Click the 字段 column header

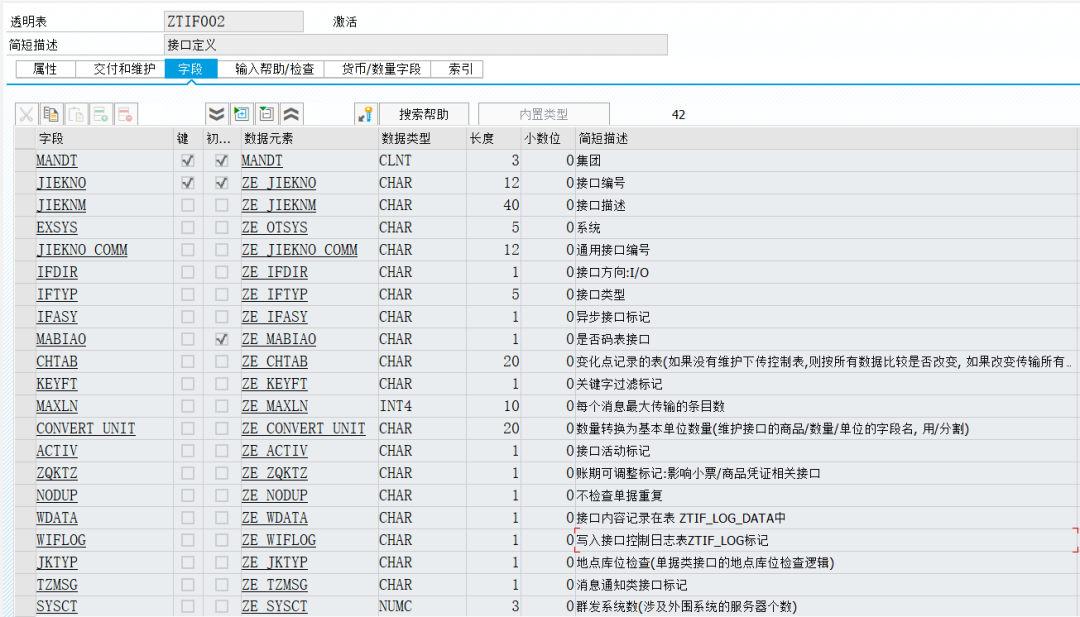(105, 138)
